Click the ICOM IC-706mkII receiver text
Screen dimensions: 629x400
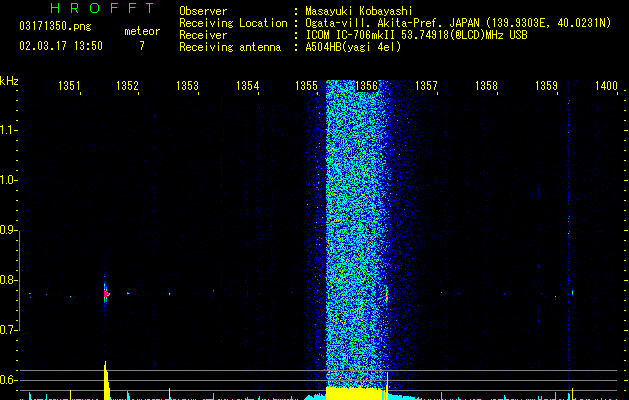point(416,35)
